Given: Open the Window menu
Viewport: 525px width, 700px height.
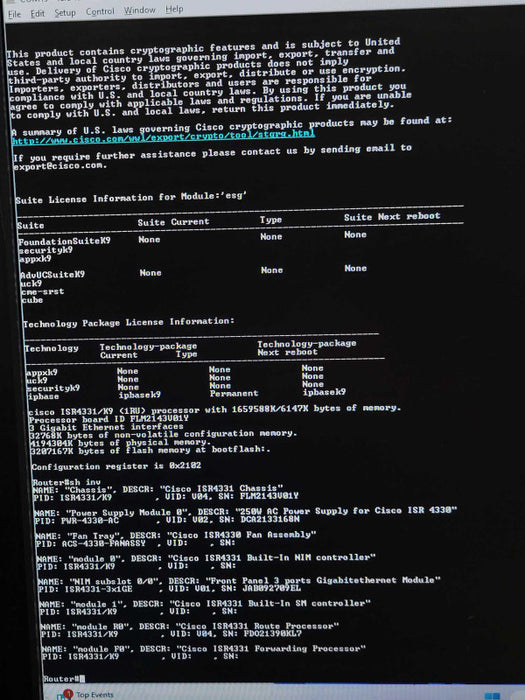Looking at the screenshot, I should pos(140,10).
